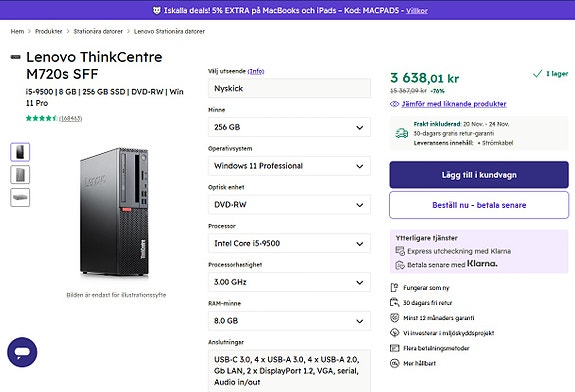Click the Fungerar som ny icon
The width and height of the screenshot is (575, 392).
[x=394, y=287]
